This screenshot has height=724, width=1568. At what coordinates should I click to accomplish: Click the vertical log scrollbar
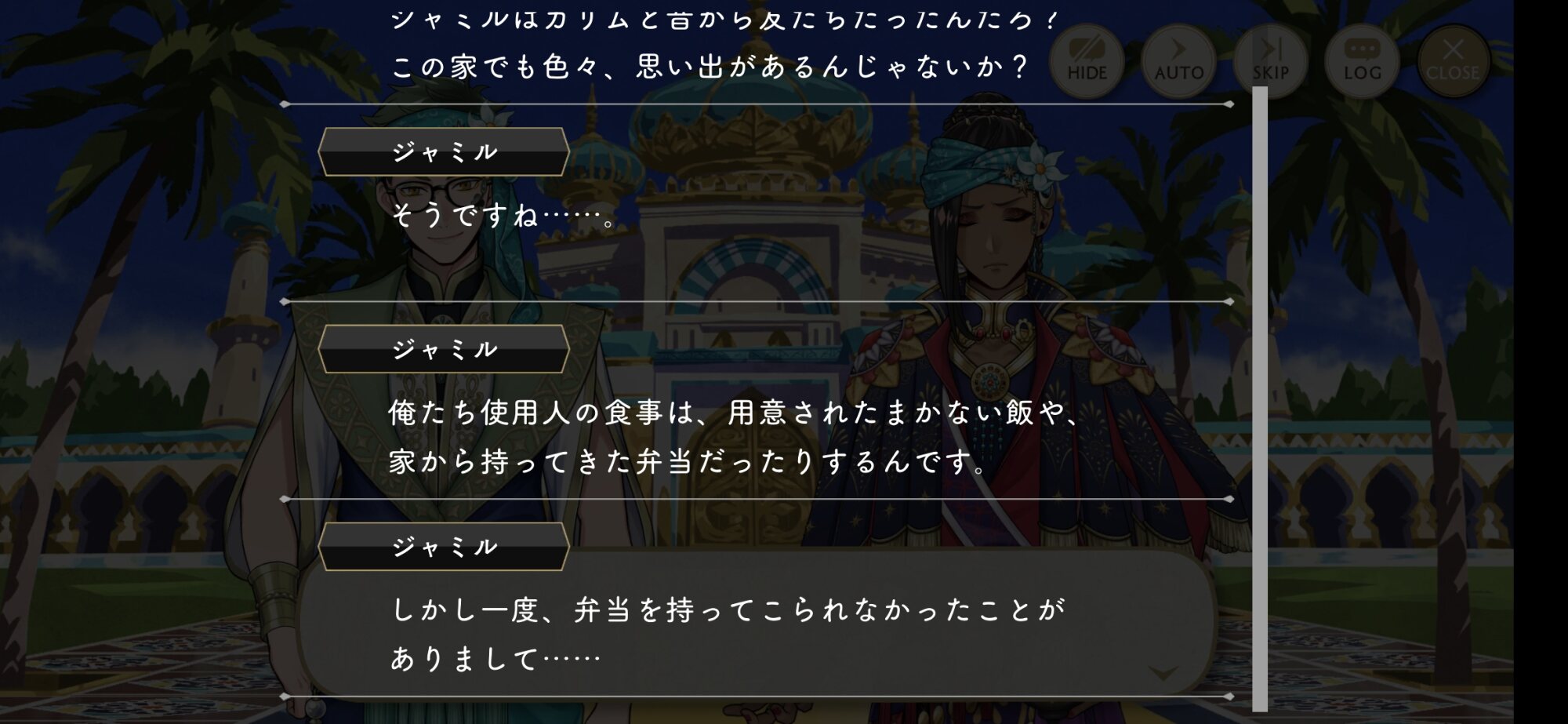pos(1260,398)
